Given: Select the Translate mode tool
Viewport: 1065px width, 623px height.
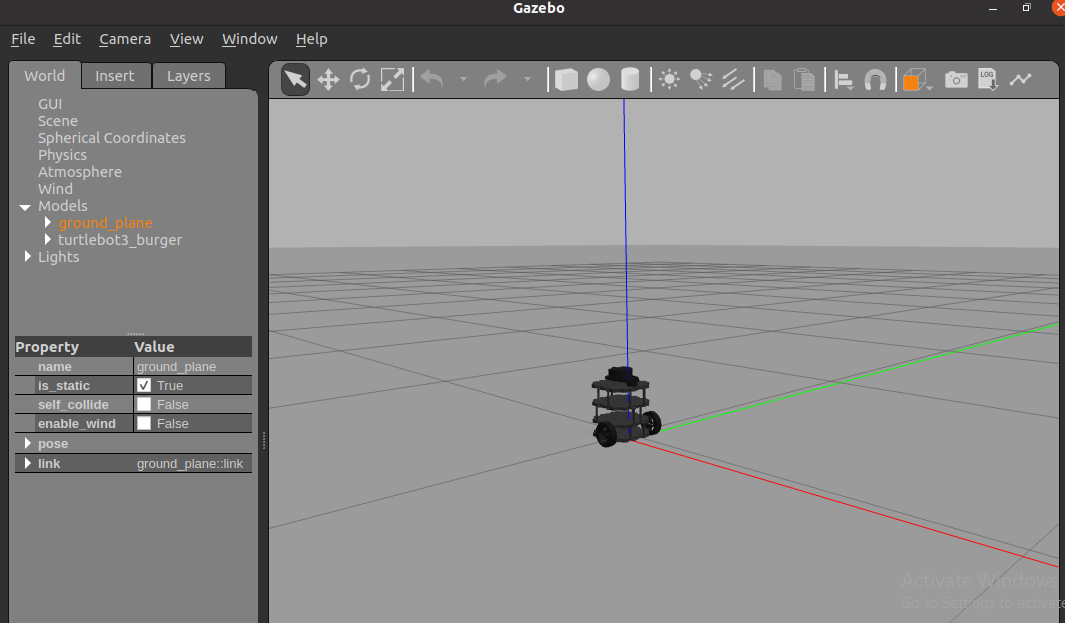Looking at the screenshot, I should pyautogui.click(x=328, y=80).
